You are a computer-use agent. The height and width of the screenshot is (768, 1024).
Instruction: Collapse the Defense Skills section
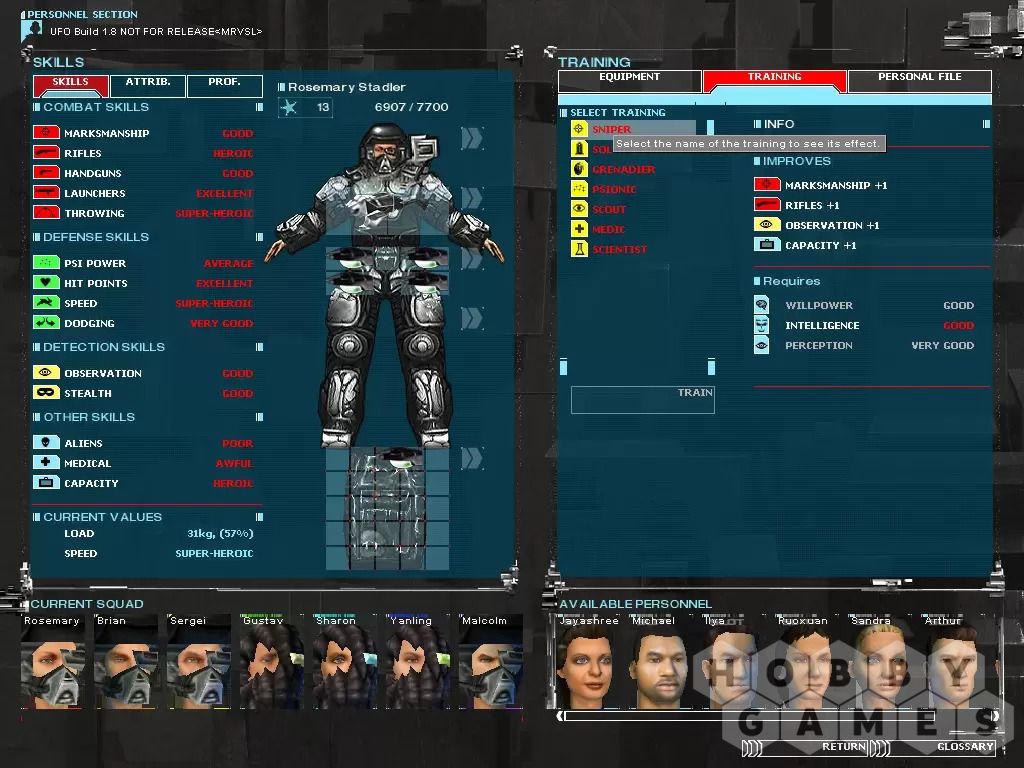[x=259, y=237]
